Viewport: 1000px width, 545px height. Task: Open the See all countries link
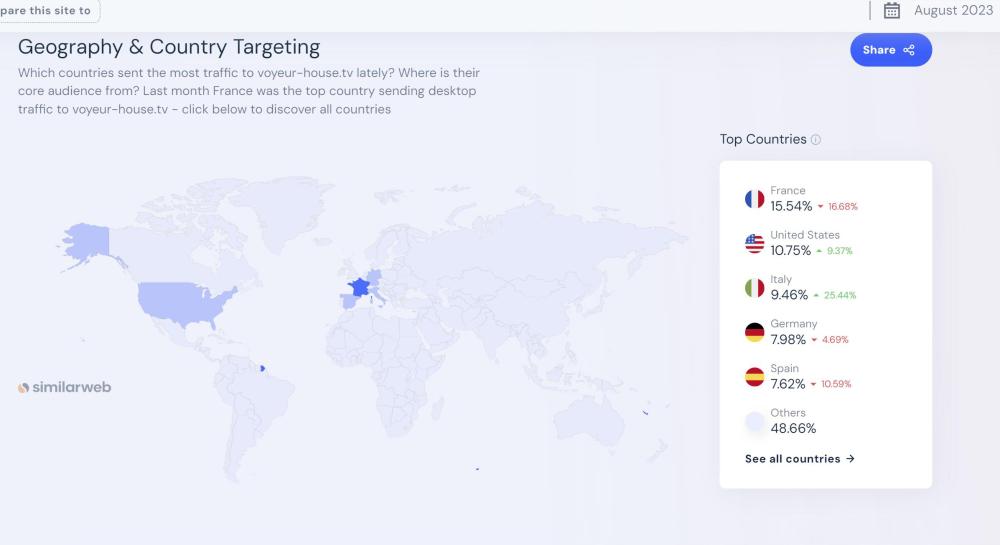(799, 459)
